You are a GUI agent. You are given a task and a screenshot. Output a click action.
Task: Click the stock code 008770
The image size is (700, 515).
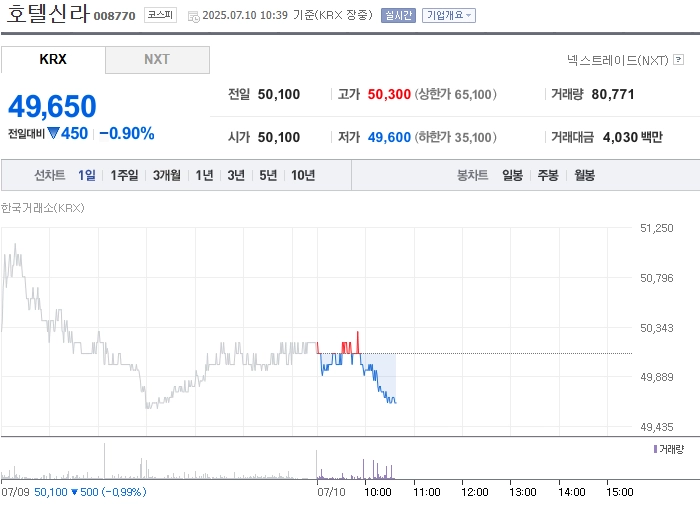114,16
